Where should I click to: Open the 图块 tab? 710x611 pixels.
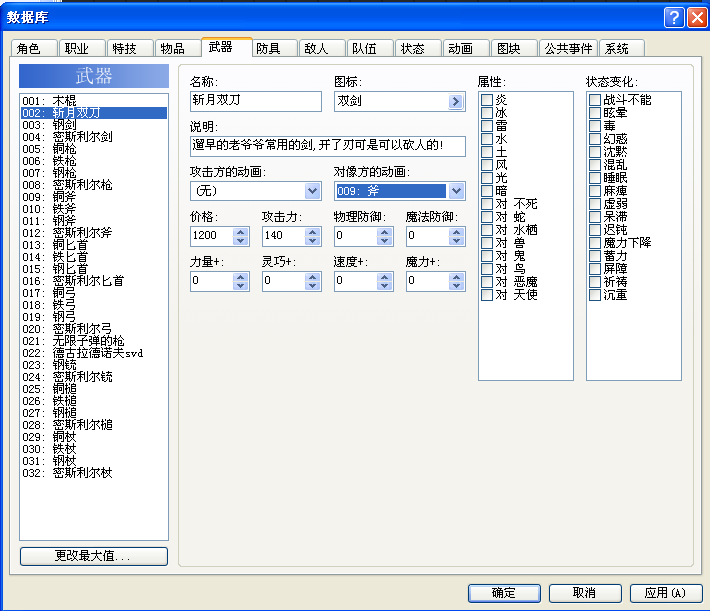click(514, 48)
